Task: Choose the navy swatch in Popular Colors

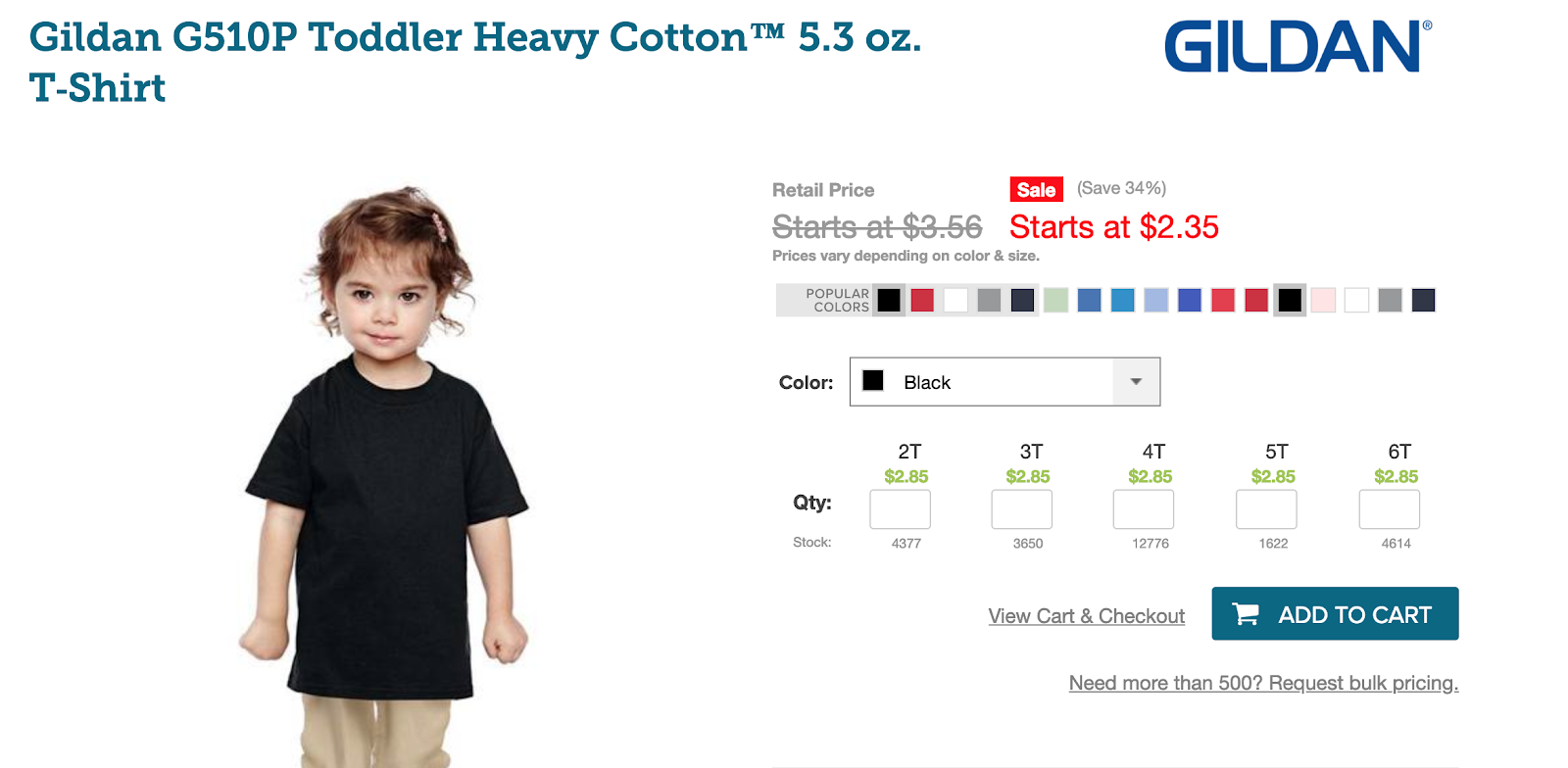Action: point(1022,300)
